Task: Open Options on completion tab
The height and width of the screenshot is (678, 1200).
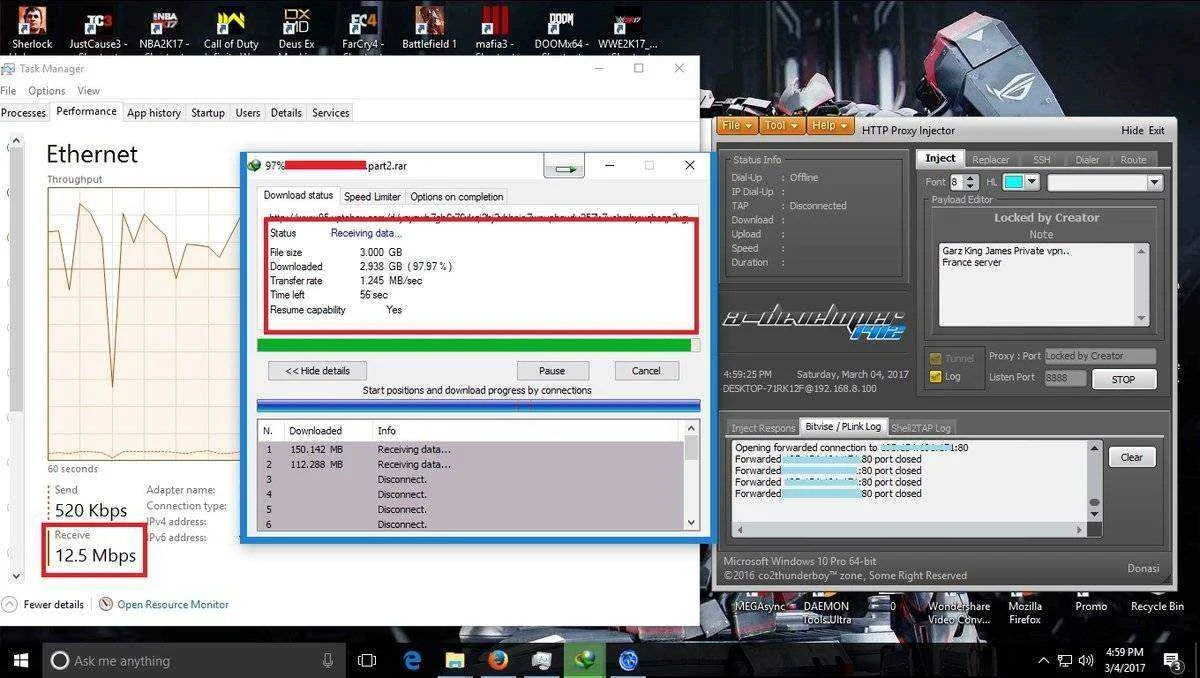Action: click(x=457, y=196)
